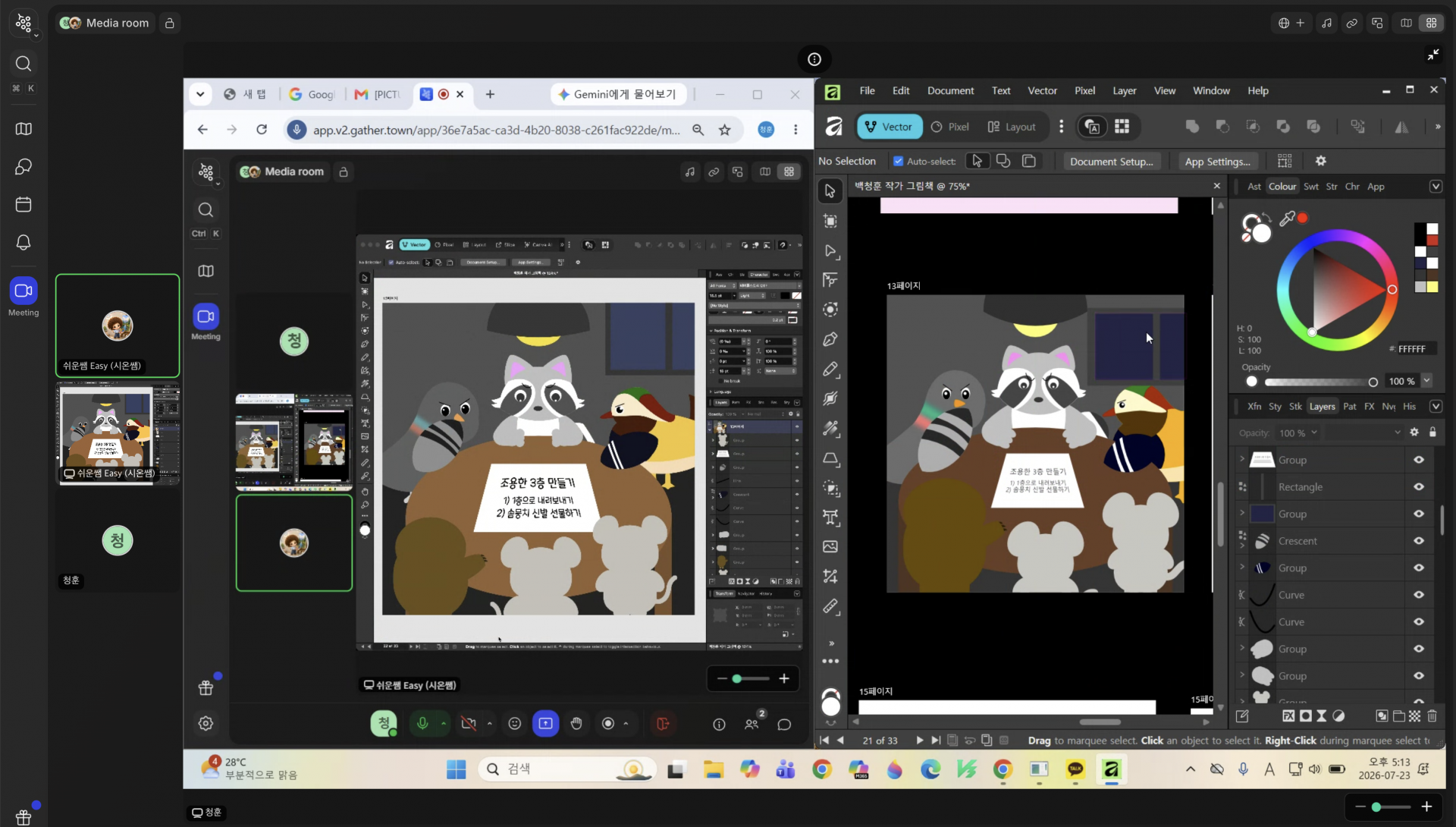Raise hand in shared Gather toolbar
This screenshot has height=827, width=1456.
[x=576, y=724]
